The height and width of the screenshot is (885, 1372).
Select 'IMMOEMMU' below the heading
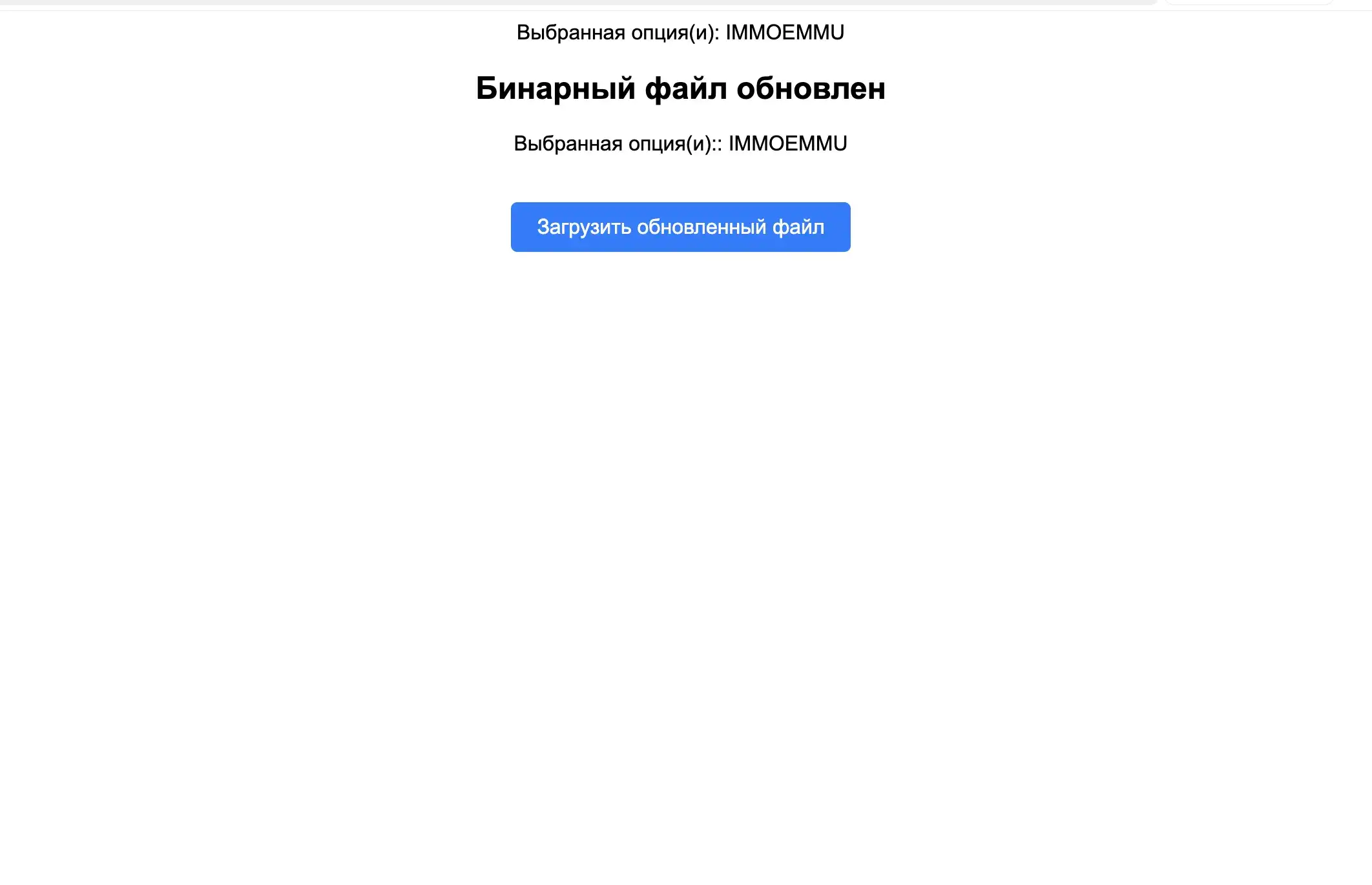pos(788,143)
